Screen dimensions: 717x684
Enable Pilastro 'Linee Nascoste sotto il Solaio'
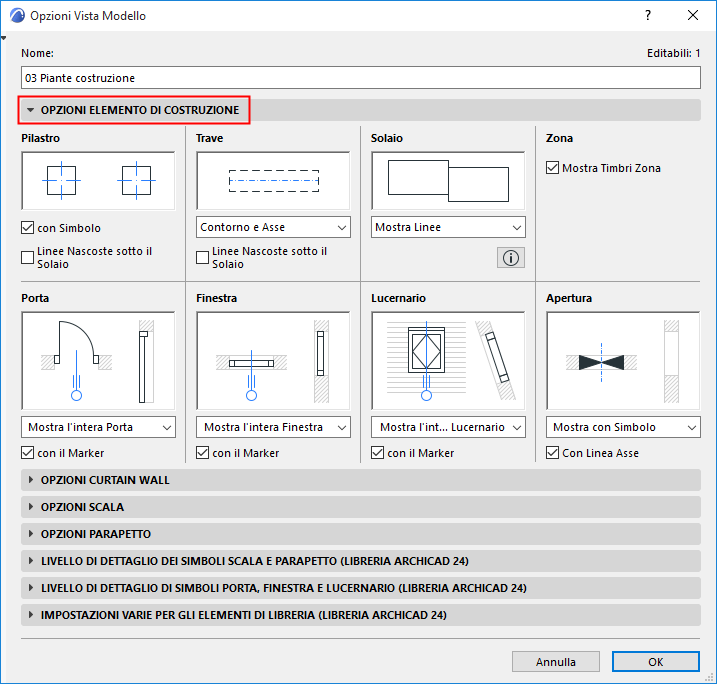point(27,257)
